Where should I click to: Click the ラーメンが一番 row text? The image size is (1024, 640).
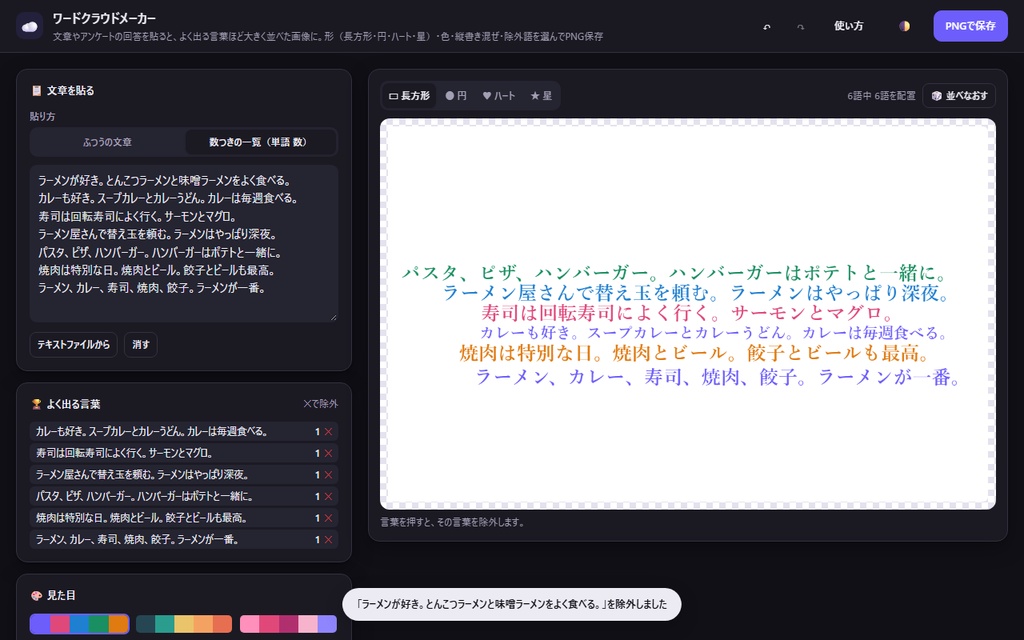click(137, 539)
